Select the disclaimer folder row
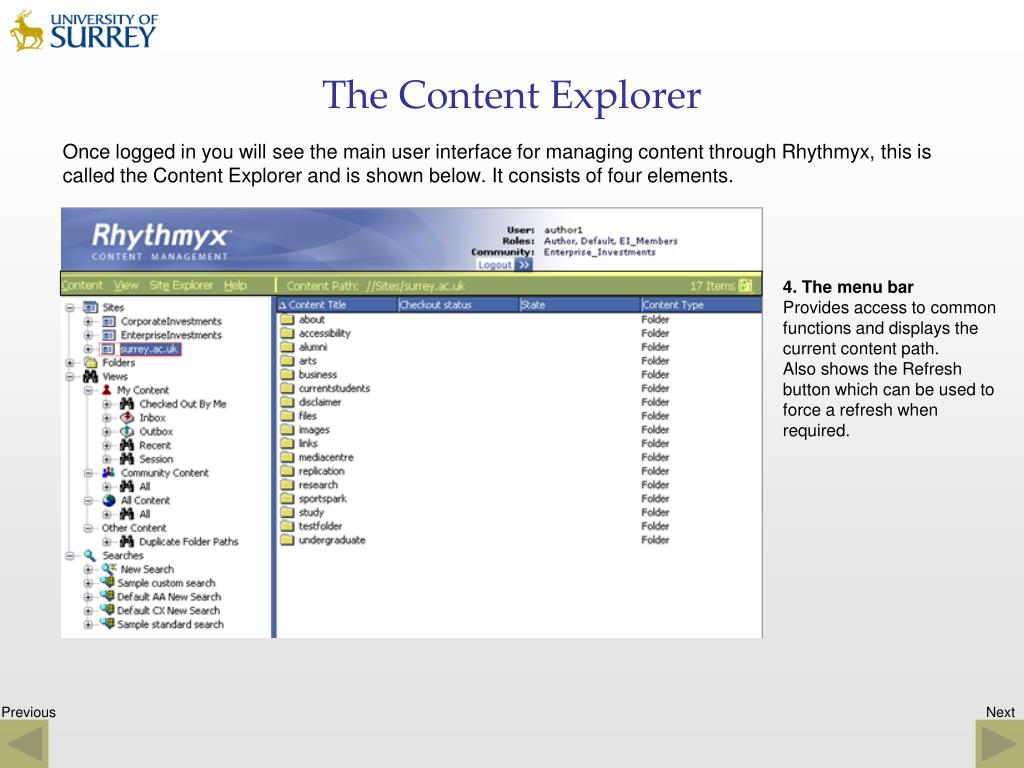The width and height of the screenshot is (1024, 768). click(519, 402)
